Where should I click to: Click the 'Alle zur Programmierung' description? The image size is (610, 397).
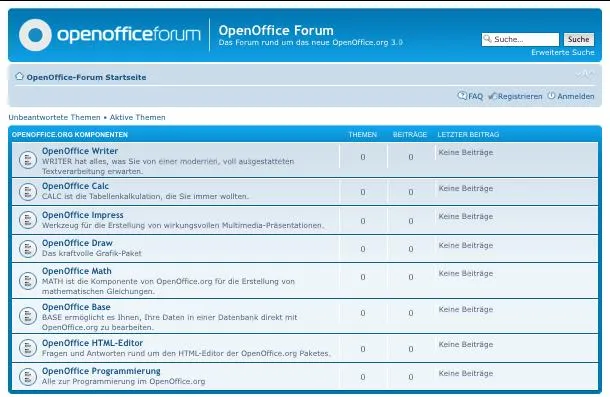[123, 381]
